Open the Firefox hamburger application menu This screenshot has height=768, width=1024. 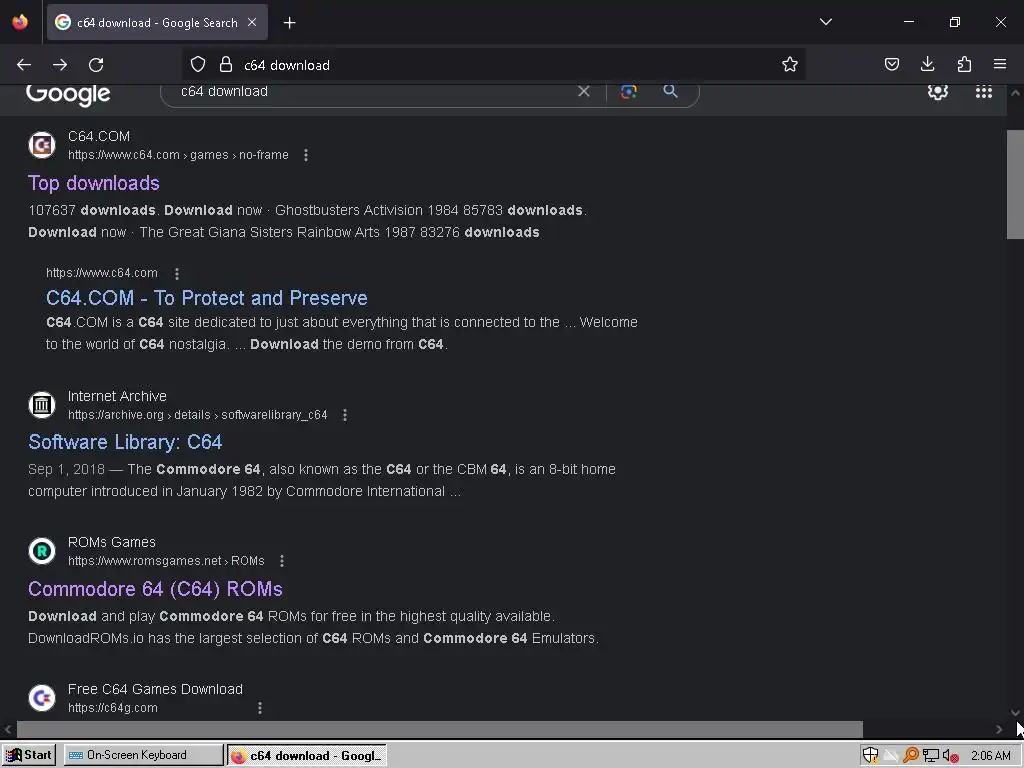click(x=1000, y=64)
